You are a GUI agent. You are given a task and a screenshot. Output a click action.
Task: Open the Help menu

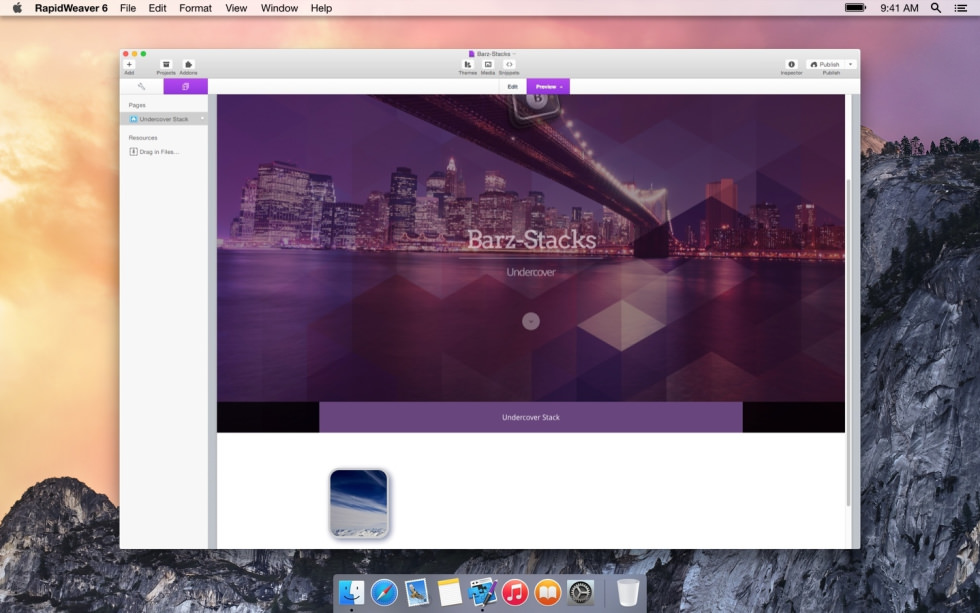[x=321, y=8]
